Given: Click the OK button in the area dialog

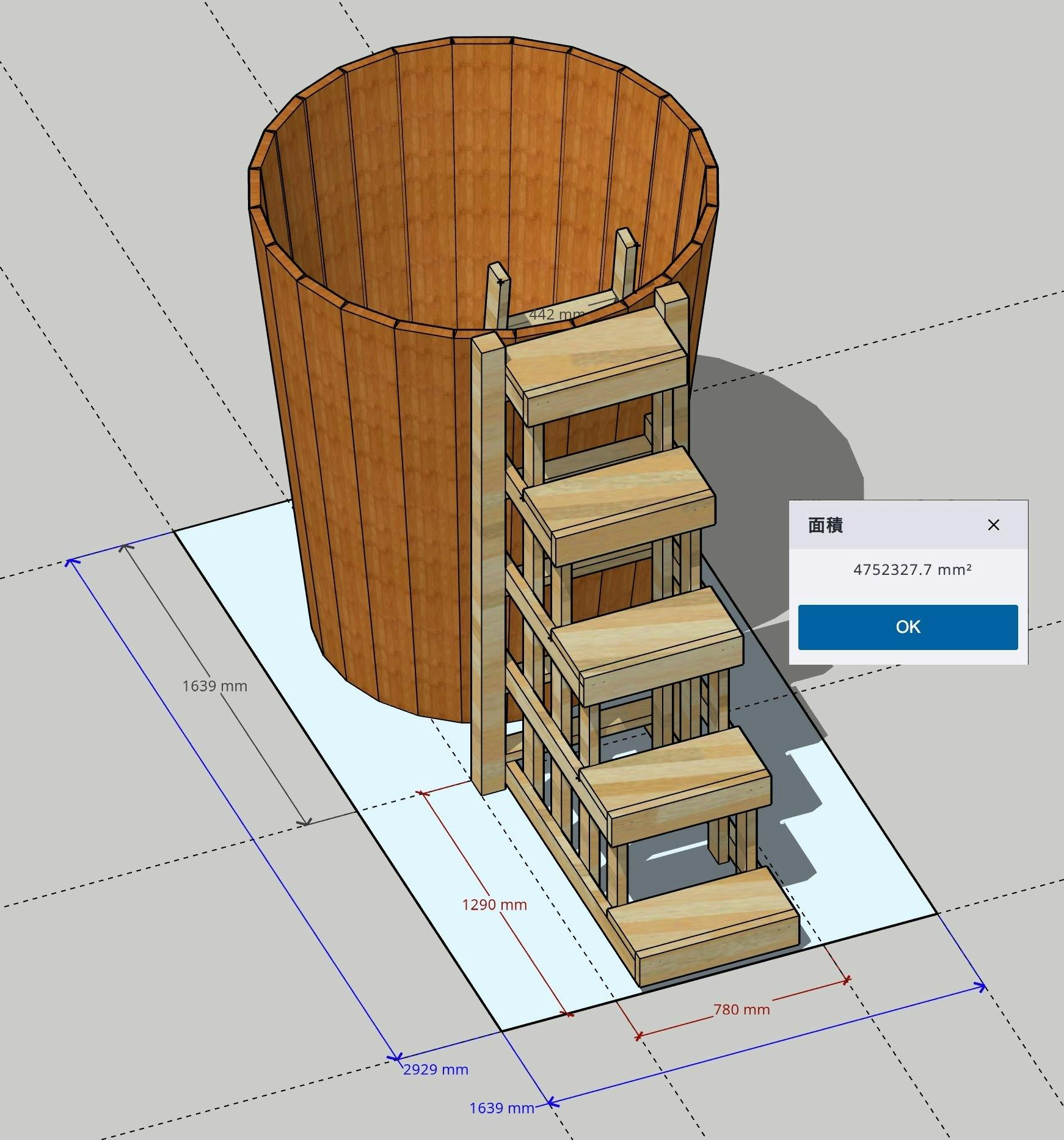Looking at the screenshot, I should click(907, 627).
